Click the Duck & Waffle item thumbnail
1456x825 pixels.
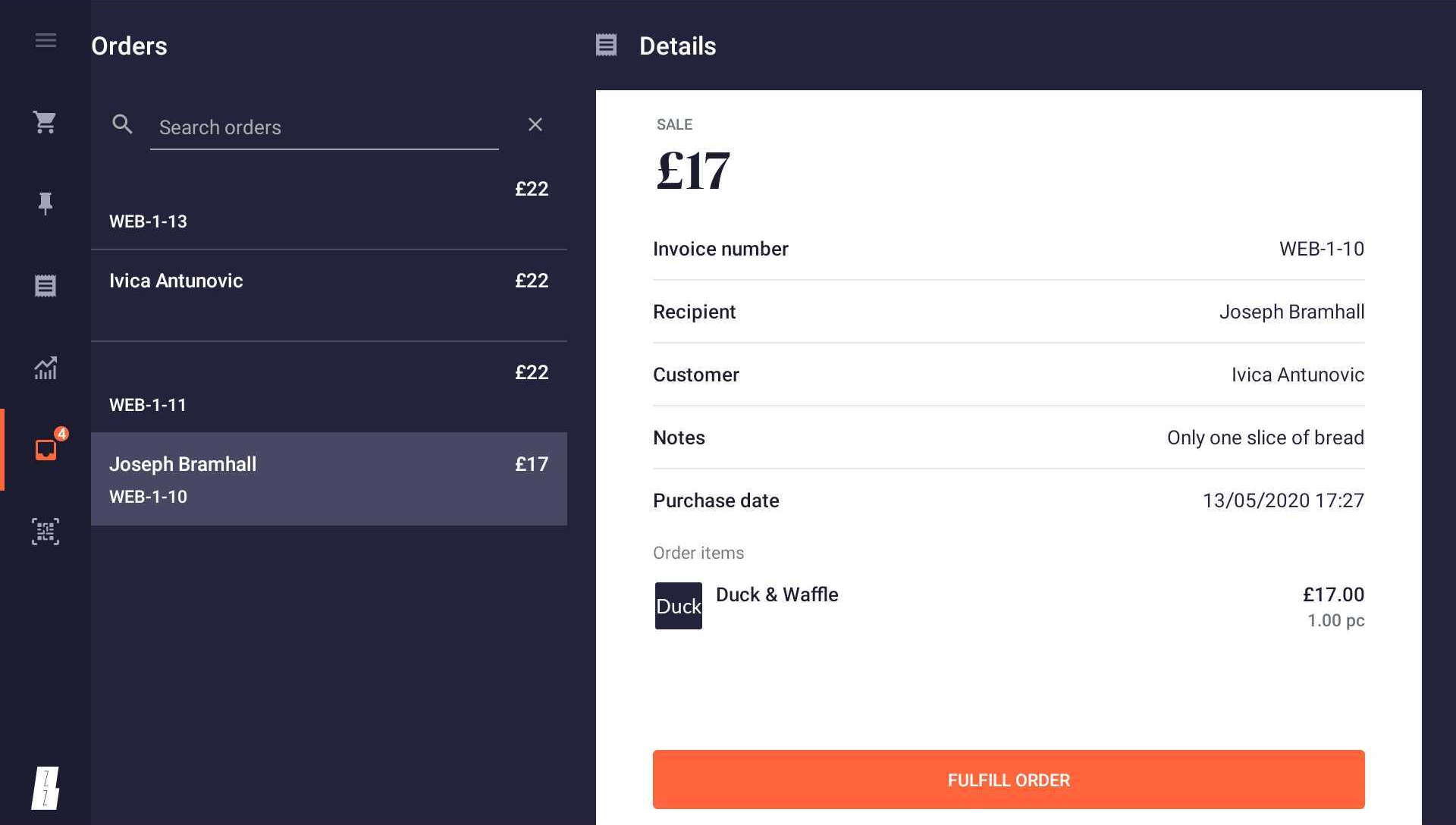coord(678,605)
